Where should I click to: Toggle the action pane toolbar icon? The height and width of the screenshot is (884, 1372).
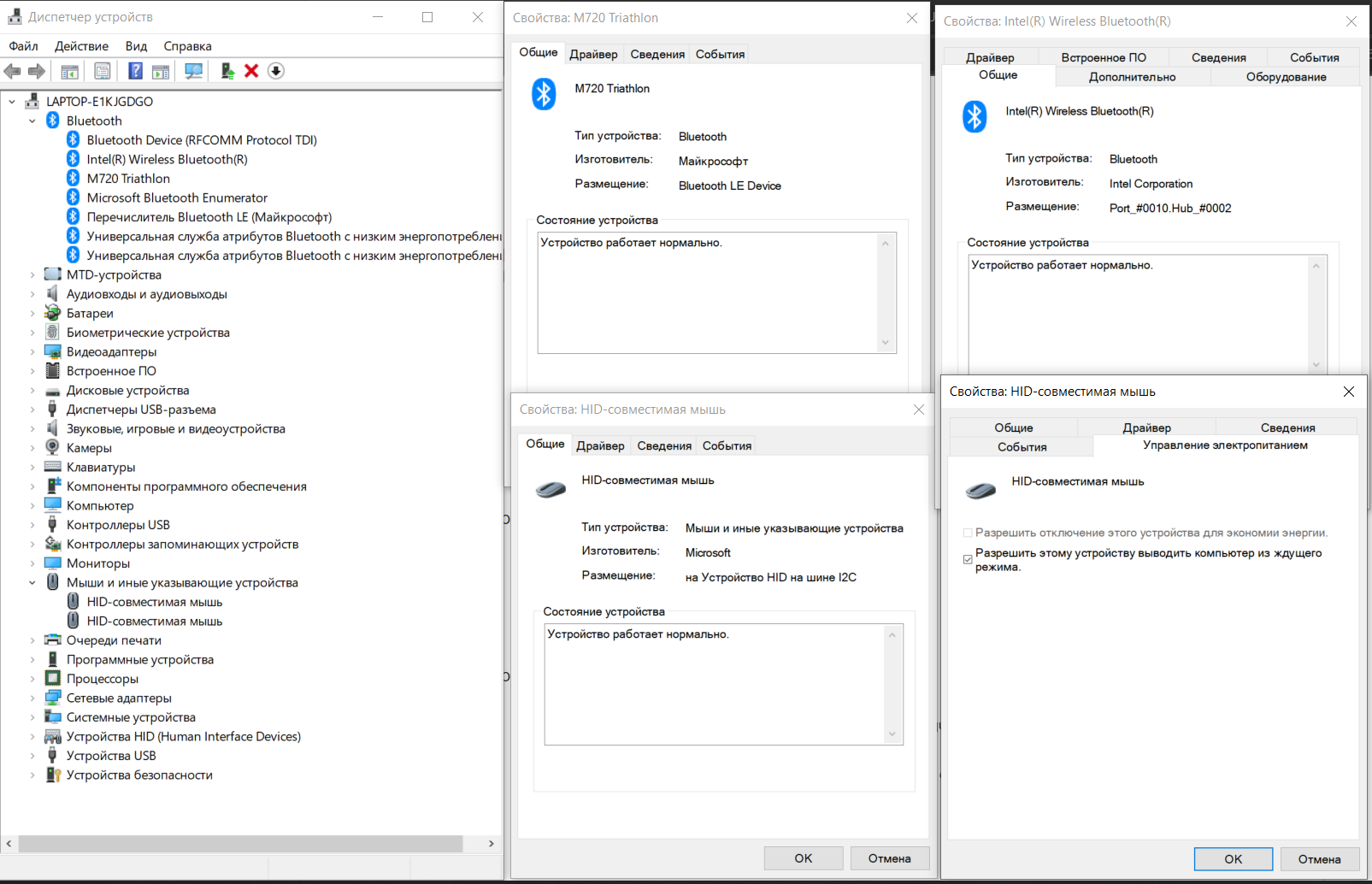click(x=160, y=71)
